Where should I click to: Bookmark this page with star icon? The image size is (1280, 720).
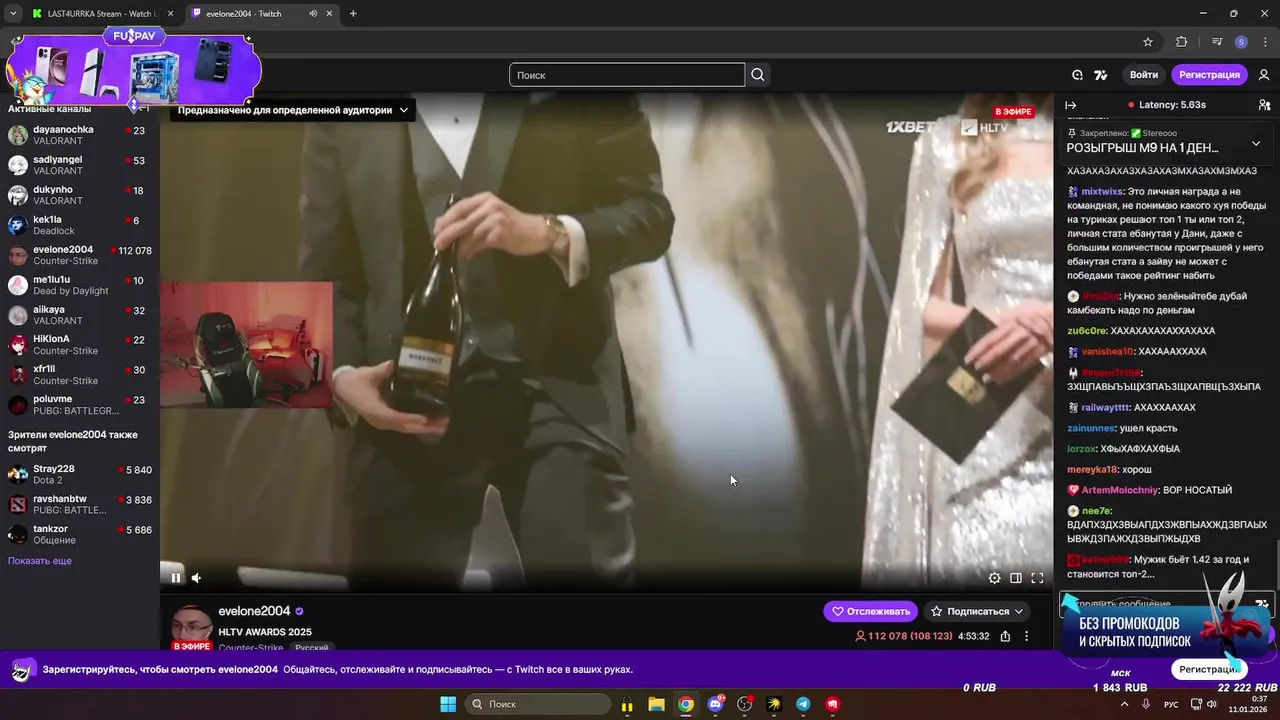(x=1148, y=42)
